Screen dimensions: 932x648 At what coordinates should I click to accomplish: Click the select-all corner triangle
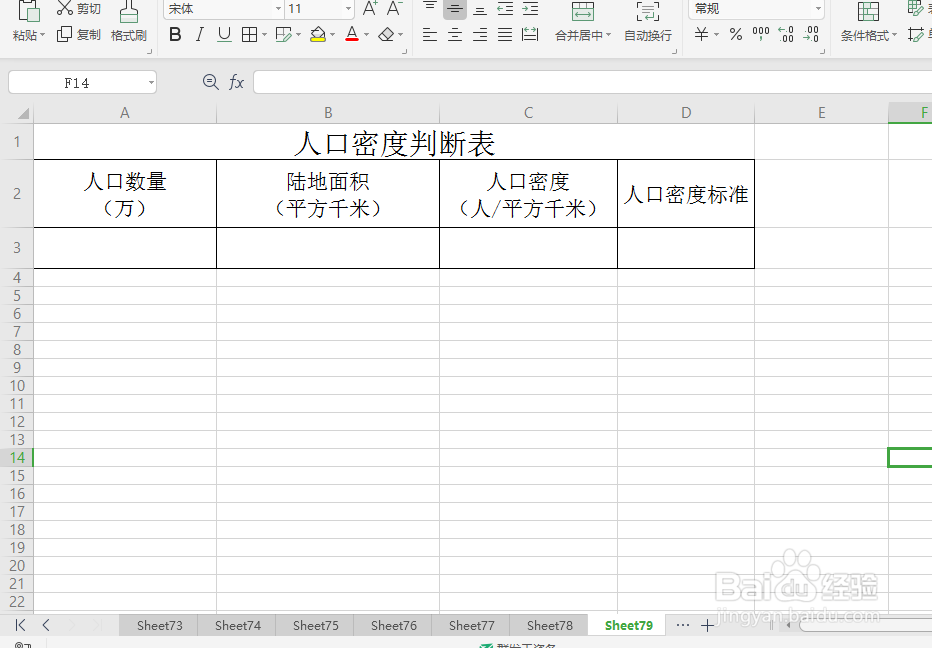23,113
